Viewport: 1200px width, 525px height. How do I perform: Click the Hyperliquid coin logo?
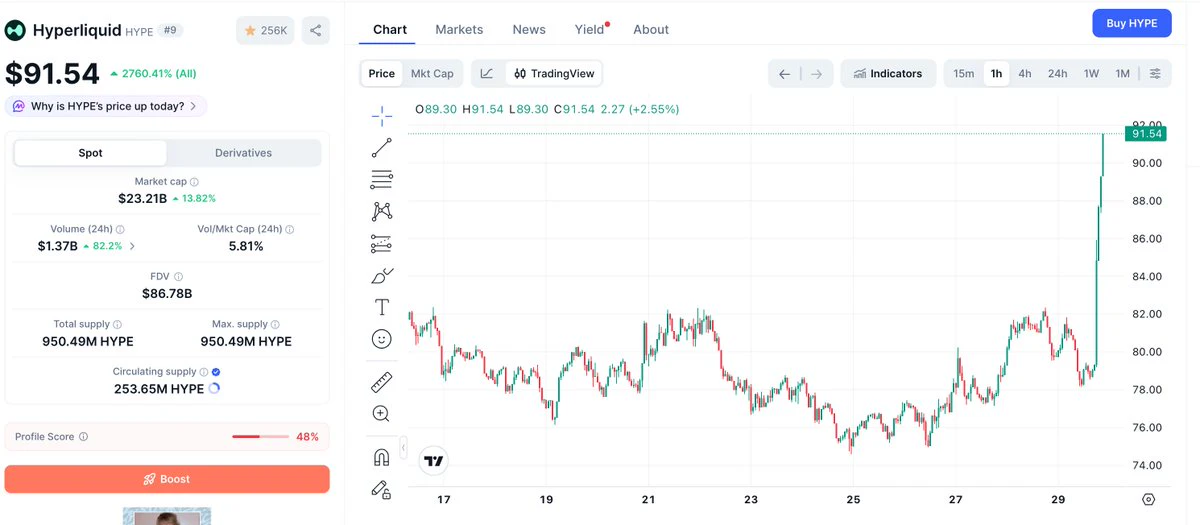[x=15, y=30]
